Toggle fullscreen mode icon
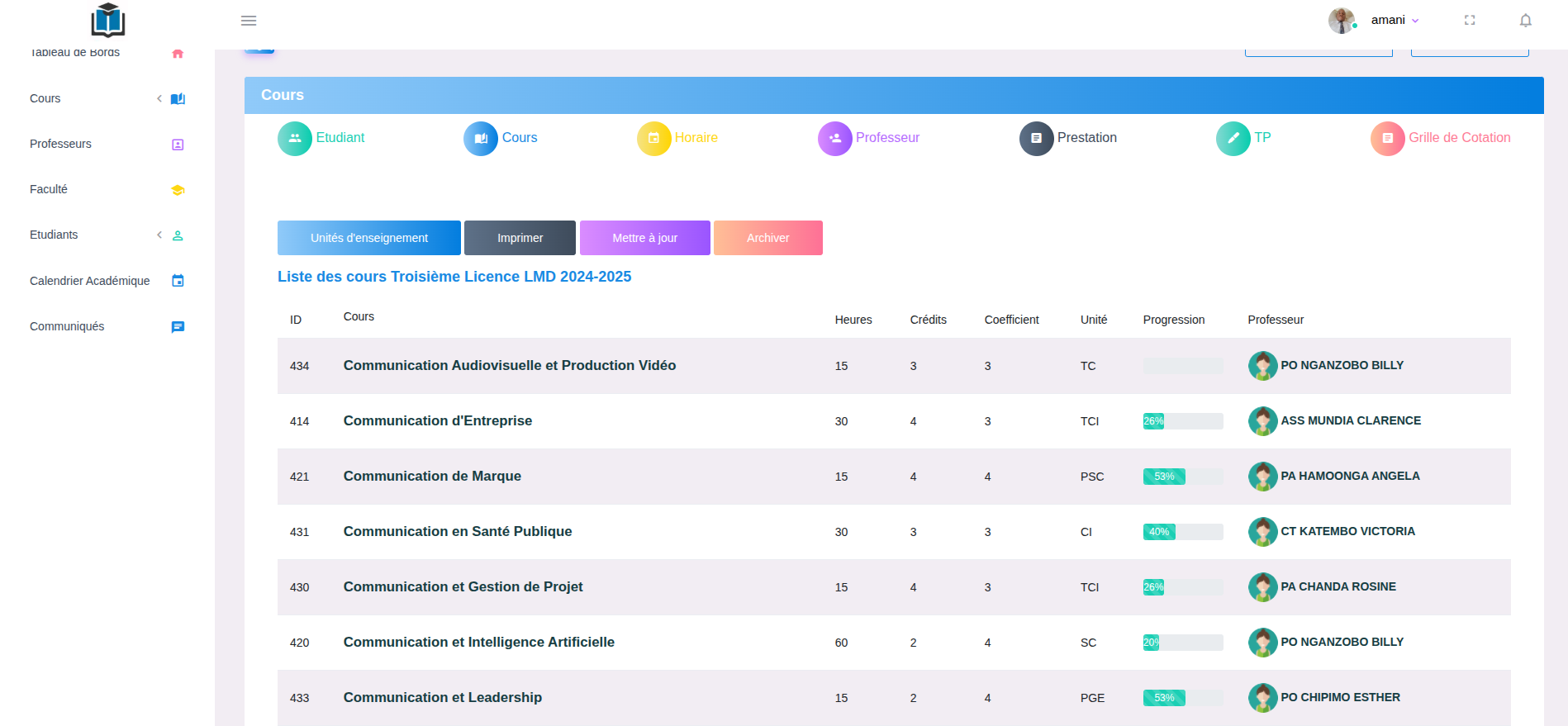This screenshot has width=1568, height=726. pyautogui.click(x=1469, y=21)
